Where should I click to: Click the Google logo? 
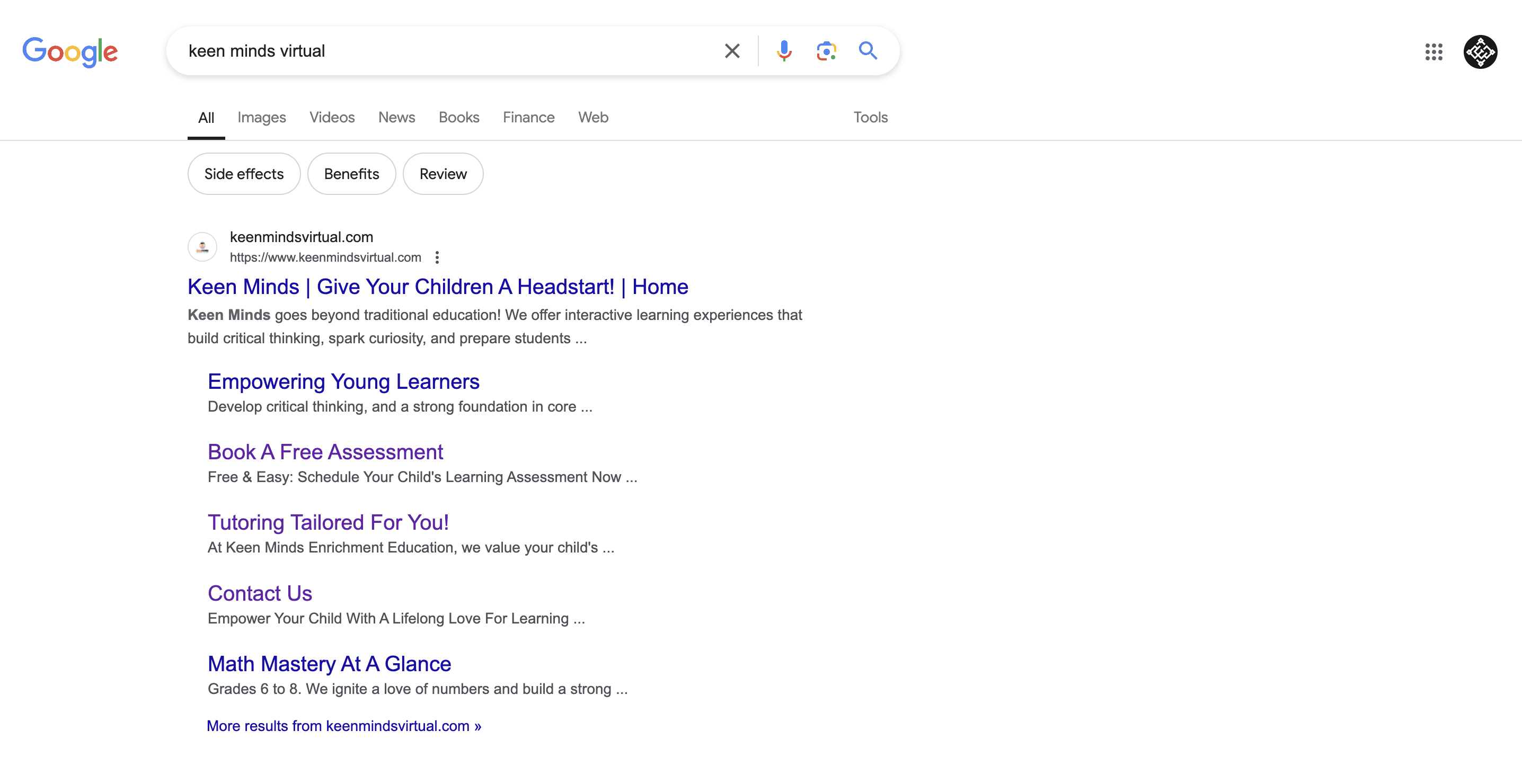[x=70, y=51]
